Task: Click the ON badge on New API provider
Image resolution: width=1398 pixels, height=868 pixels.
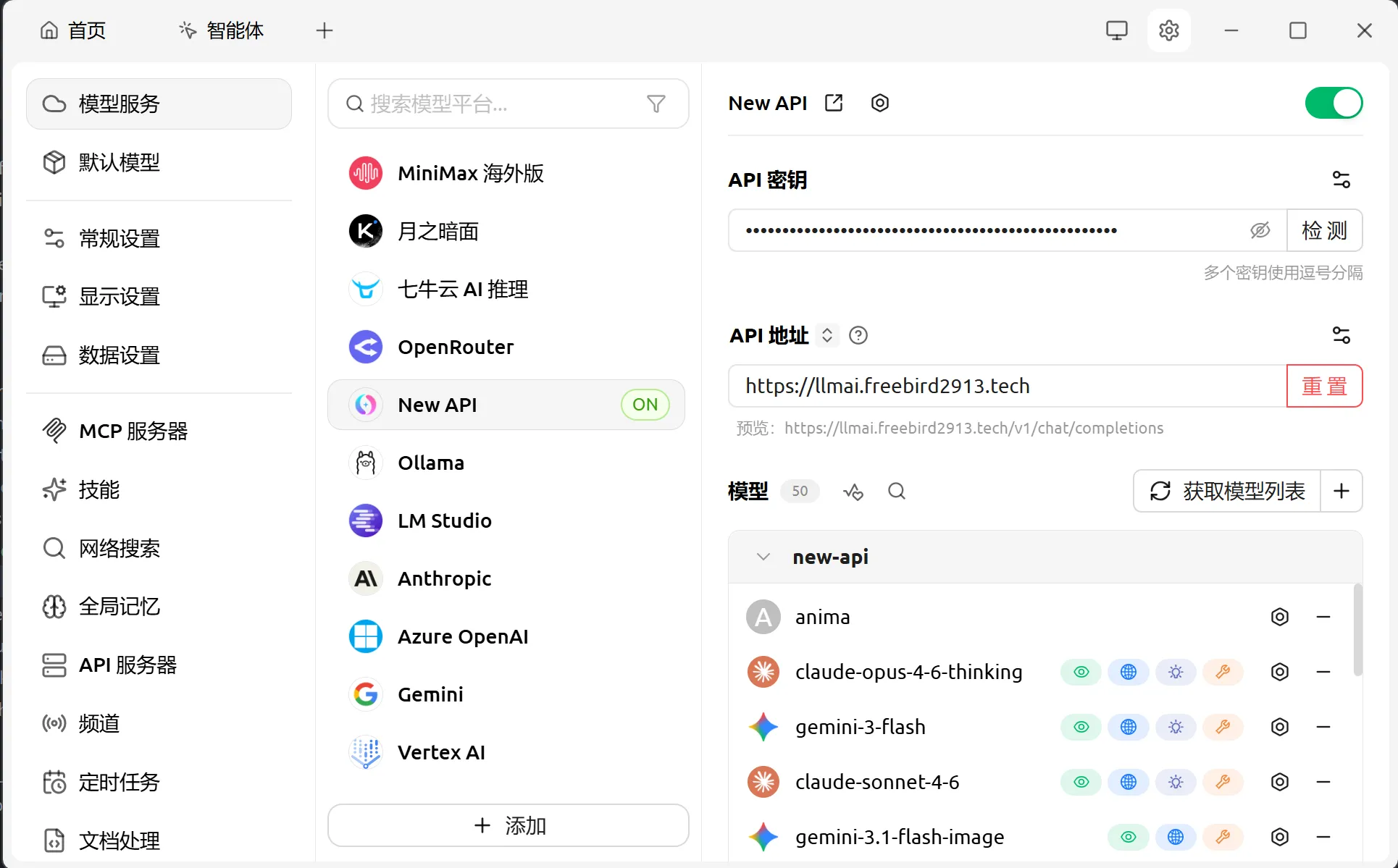Action: 645,405
